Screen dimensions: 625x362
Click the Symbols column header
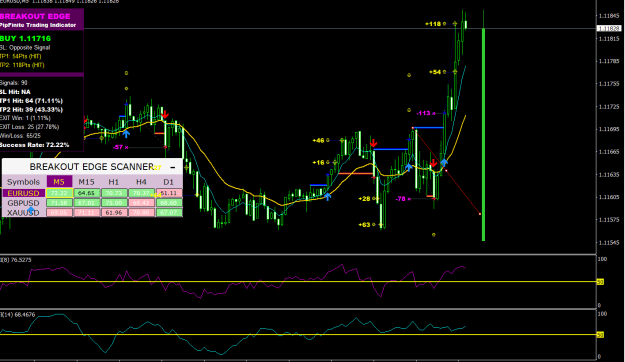pyautogui.click(x=24, y=182)
